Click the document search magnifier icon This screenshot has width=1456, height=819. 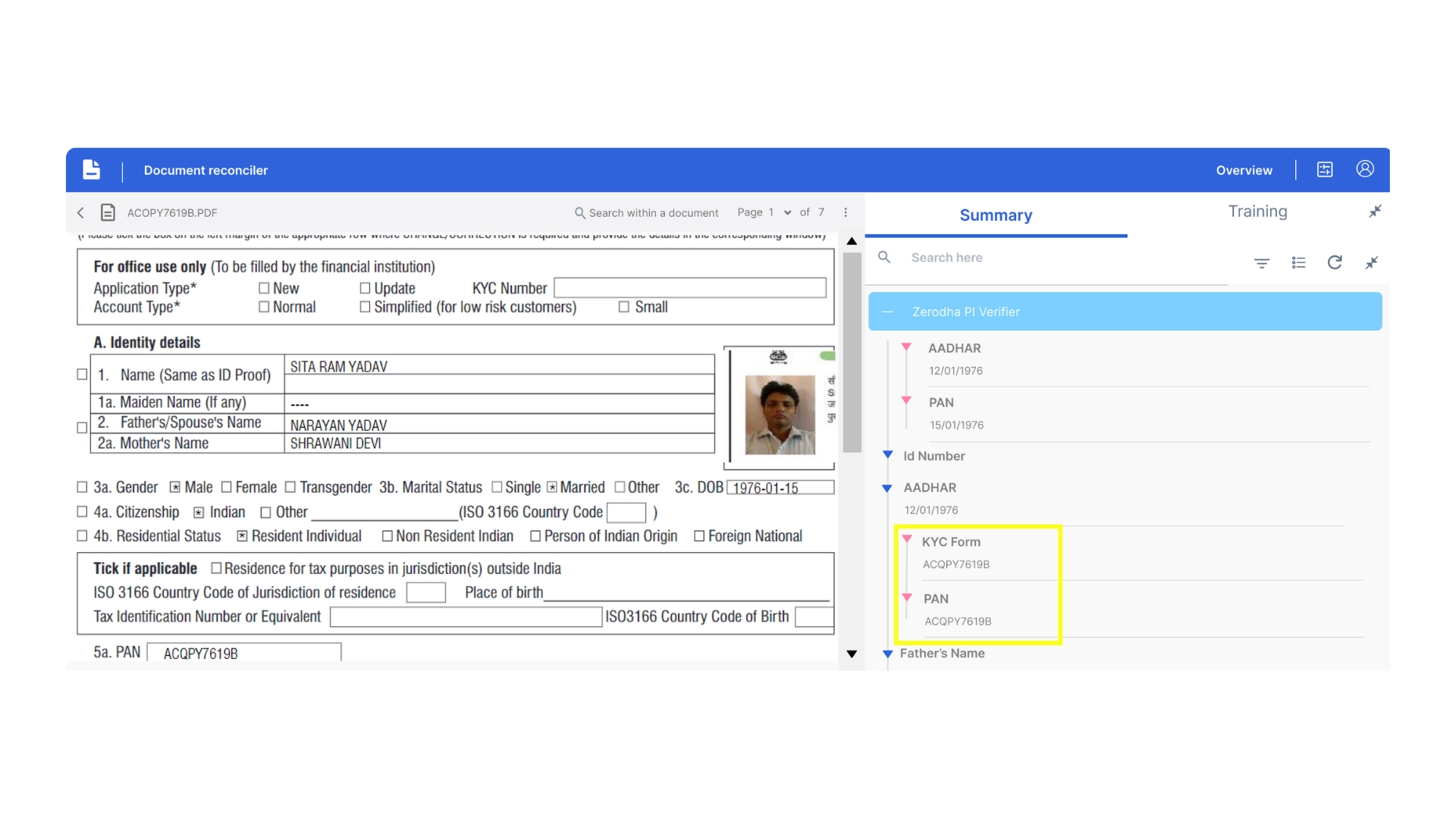579,213
